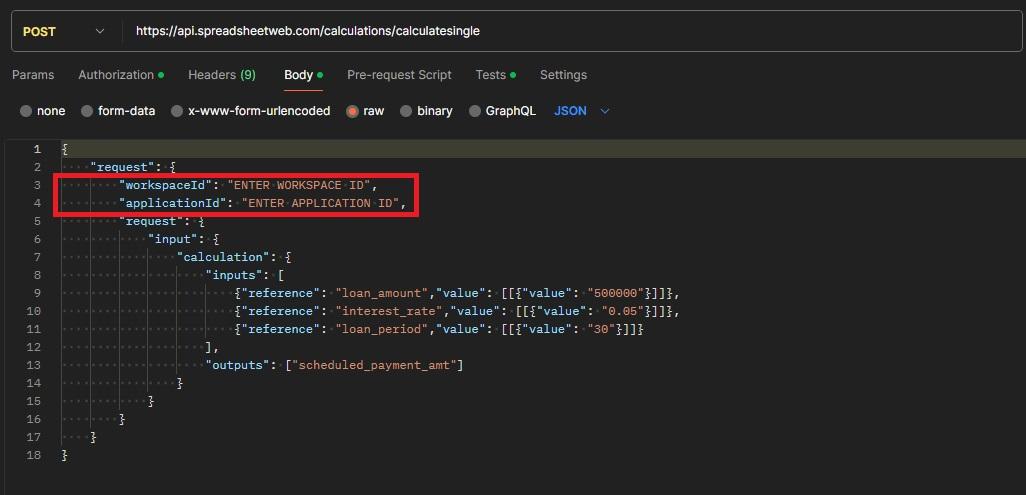Click the "inputs" key on line 8
The height and width of the screenshot is (495, 1026).
[234, 275]
